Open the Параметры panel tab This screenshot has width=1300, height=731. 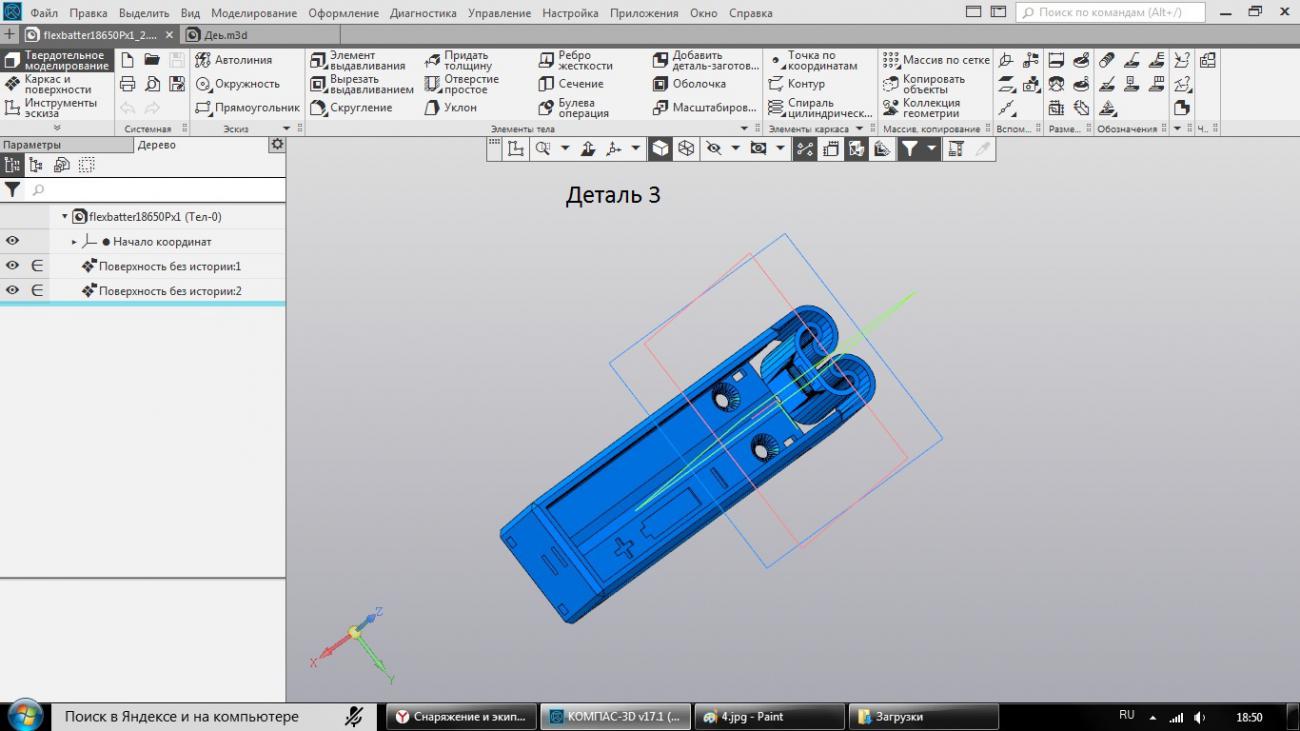coord(31,145)
